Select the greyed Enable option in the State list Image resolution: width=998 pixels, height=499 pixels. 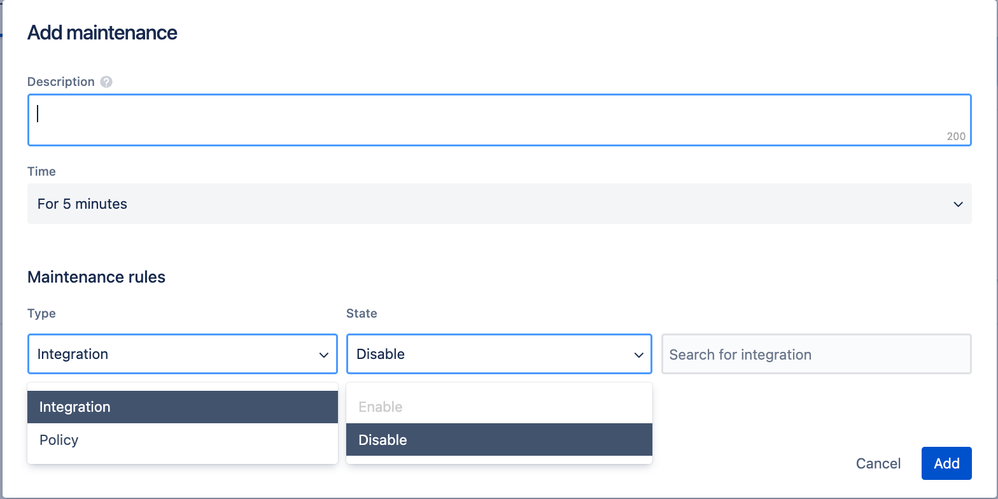499,407
